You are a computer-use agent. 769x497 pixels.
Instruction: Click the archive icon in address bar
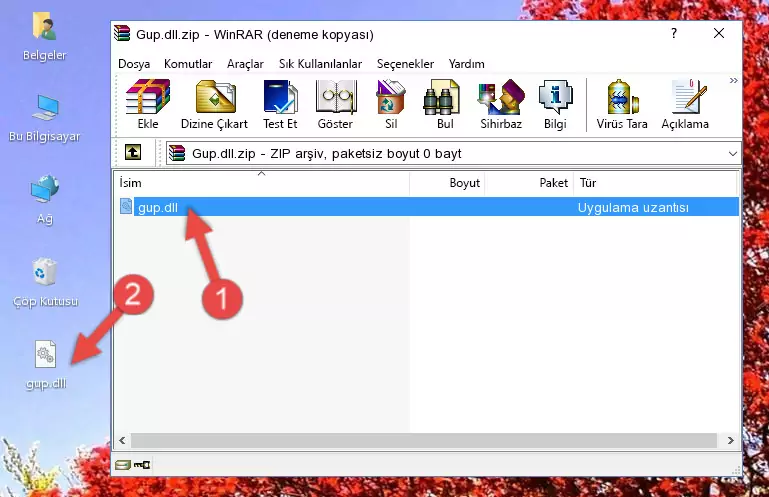[177, 153]
